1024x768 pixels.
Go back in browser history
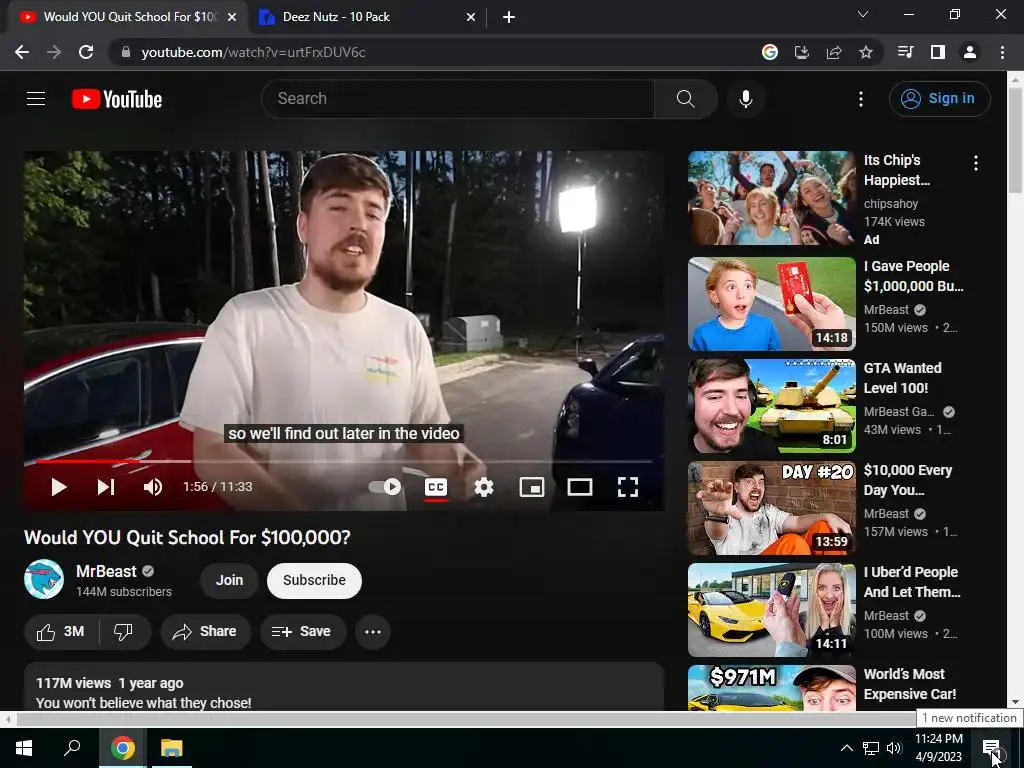tap(22, 52)
